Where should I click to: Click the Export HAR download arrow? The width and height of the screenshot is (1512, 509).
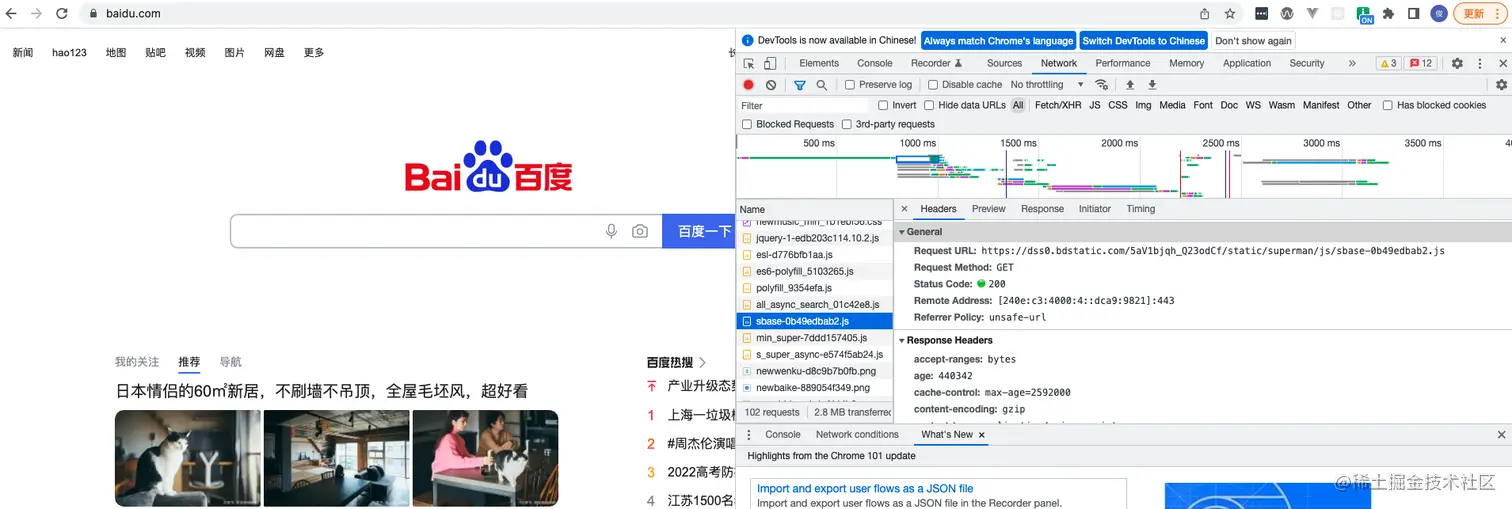tap(1152, 85)
